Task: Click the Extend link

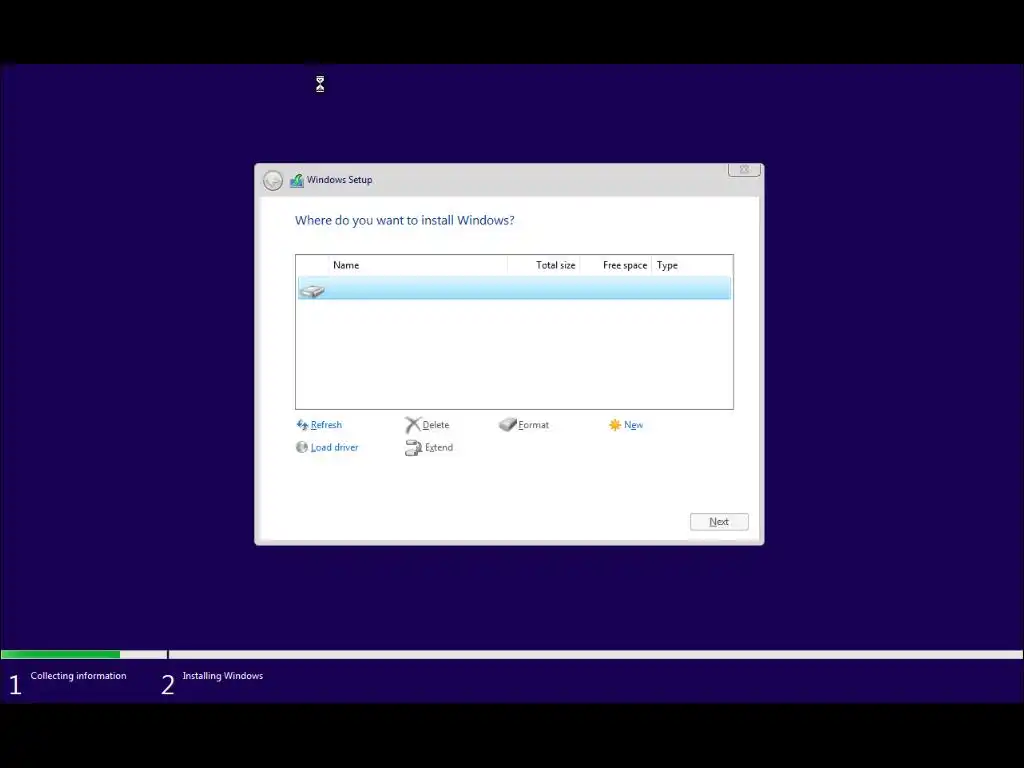Action: point(439,447)
